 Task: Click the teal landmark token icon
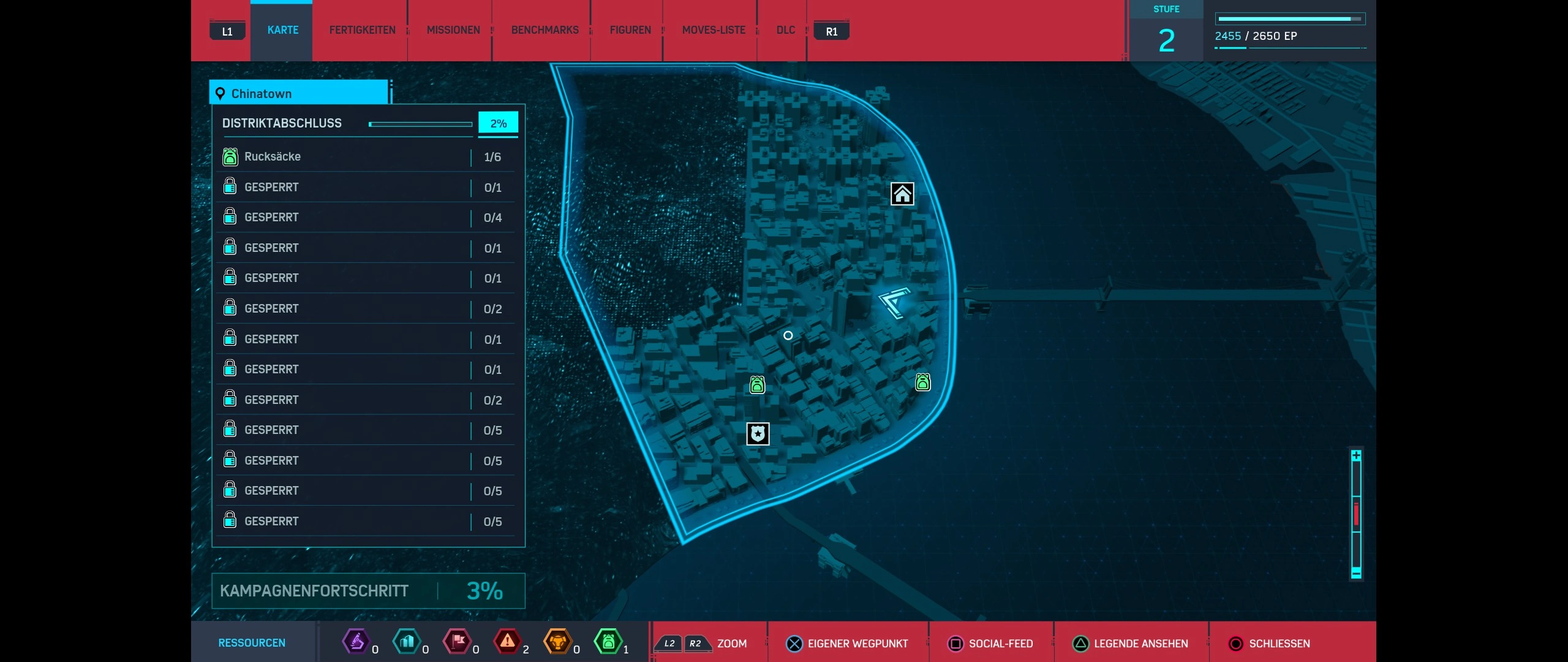point(407,642)
